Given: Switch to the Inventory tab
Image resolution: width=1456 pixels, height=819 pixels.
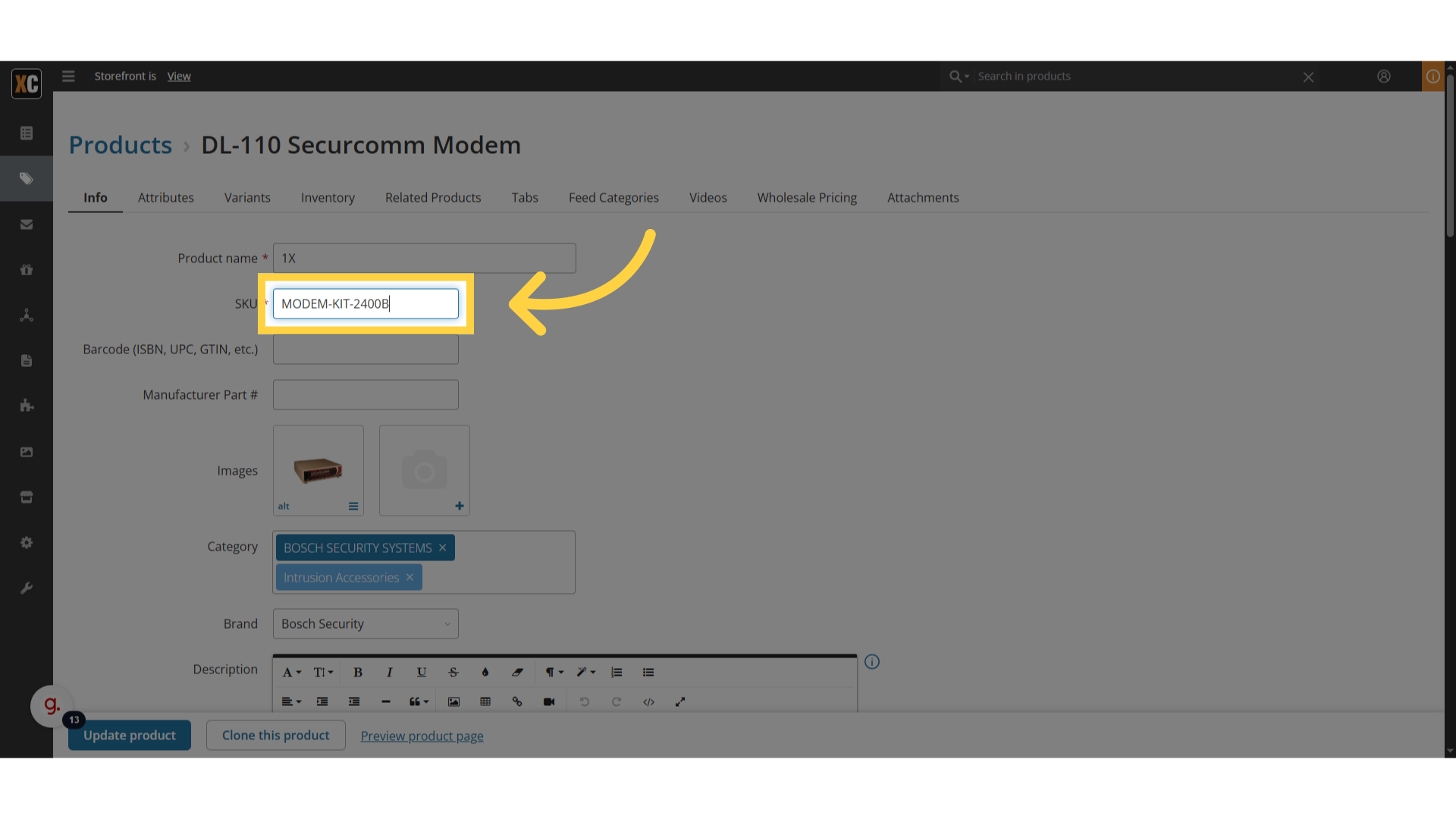Looking at the screenshot, I should click(328, 197).
